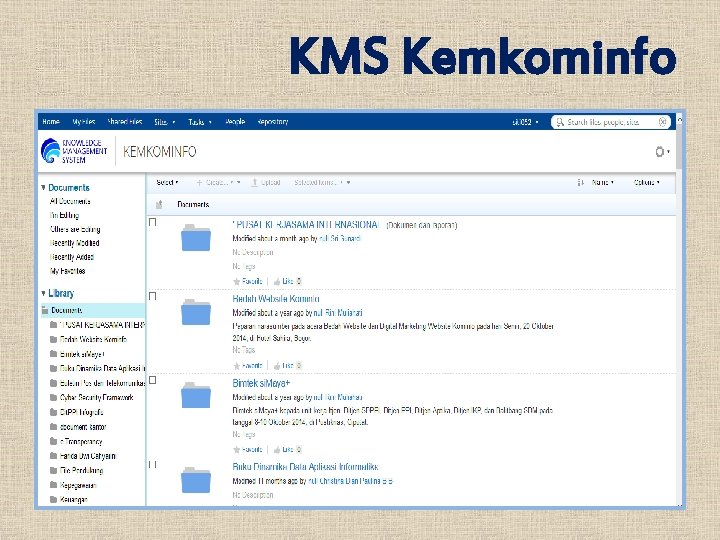Image resolution: width=720 pixels, height=540 pixels.
Task: Open the Bimtek siMaya+ title link
Action: tap(261, 383)
